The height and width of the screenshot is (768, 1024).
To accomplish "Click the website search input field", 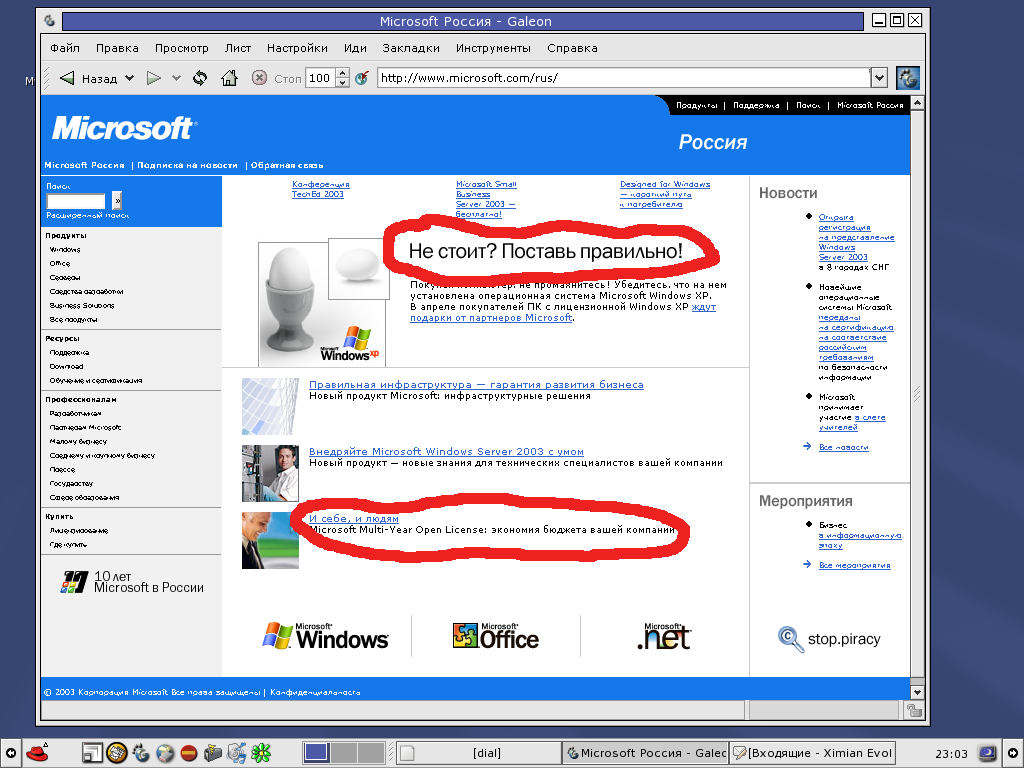I will tap(76, 201).
